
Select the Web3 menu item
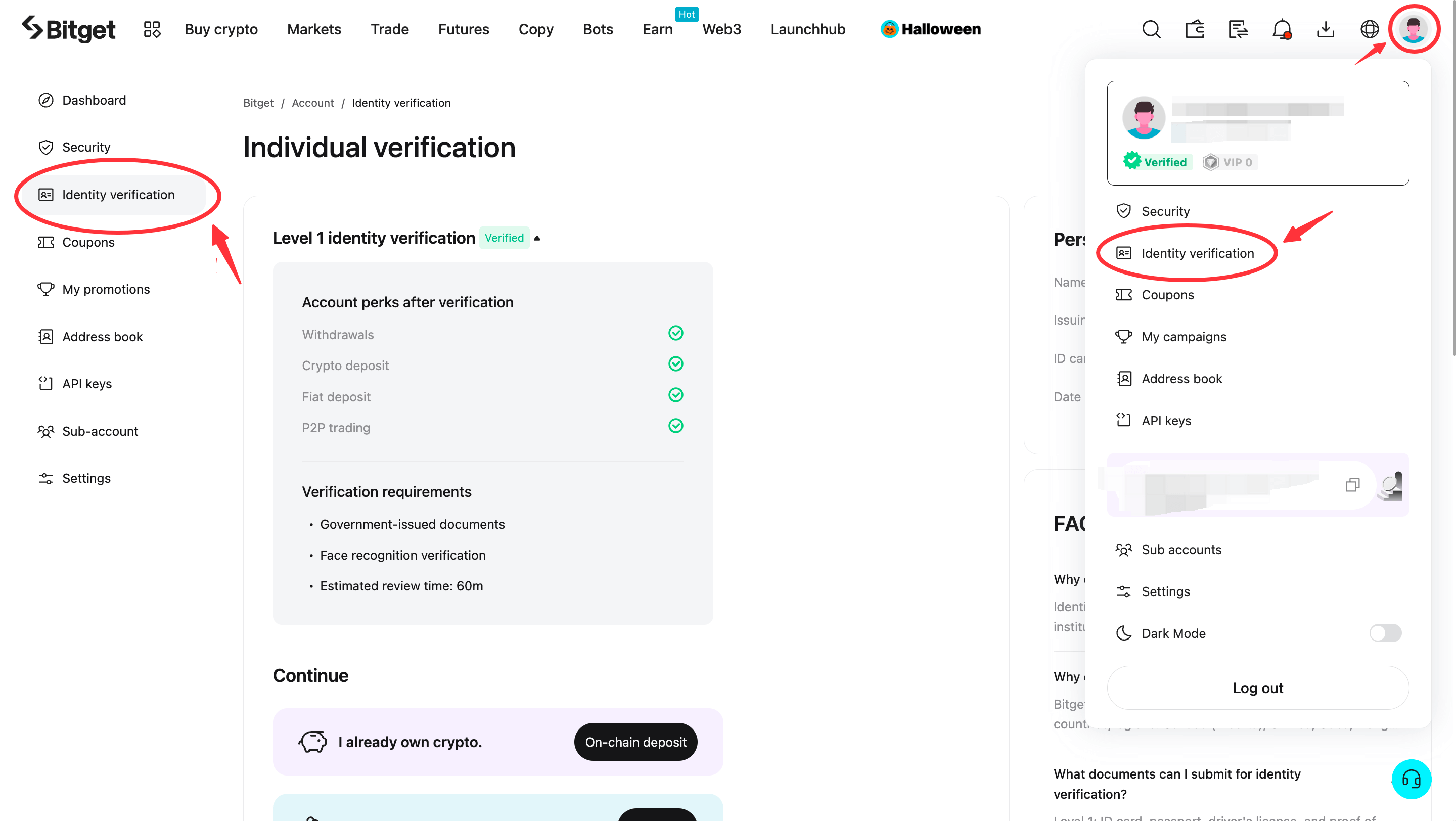(721, 29)
